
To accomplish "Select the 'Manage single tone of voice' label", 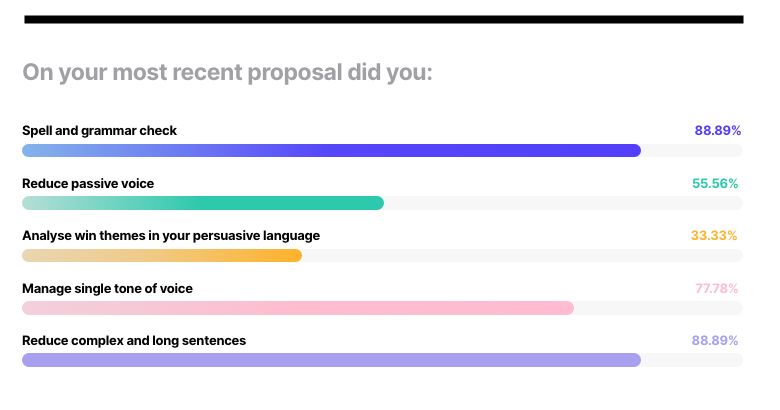I will 107,289.
